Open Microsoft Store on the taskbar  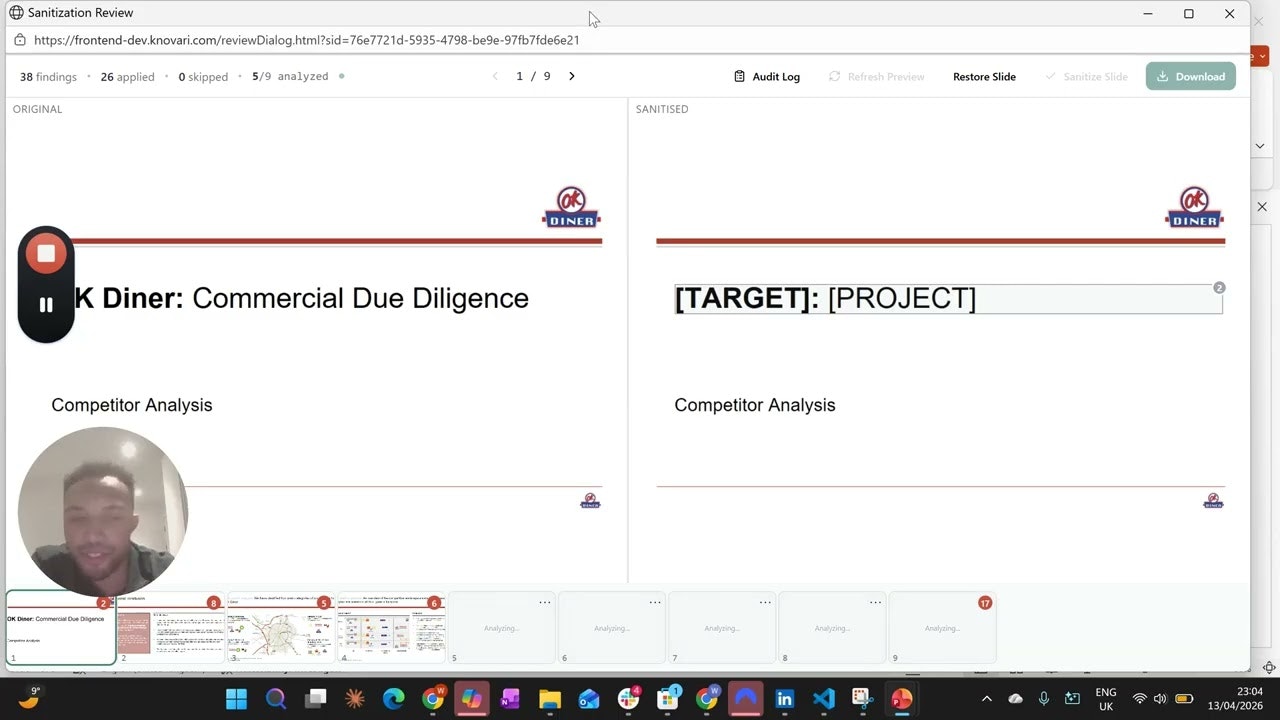(668, 698)
